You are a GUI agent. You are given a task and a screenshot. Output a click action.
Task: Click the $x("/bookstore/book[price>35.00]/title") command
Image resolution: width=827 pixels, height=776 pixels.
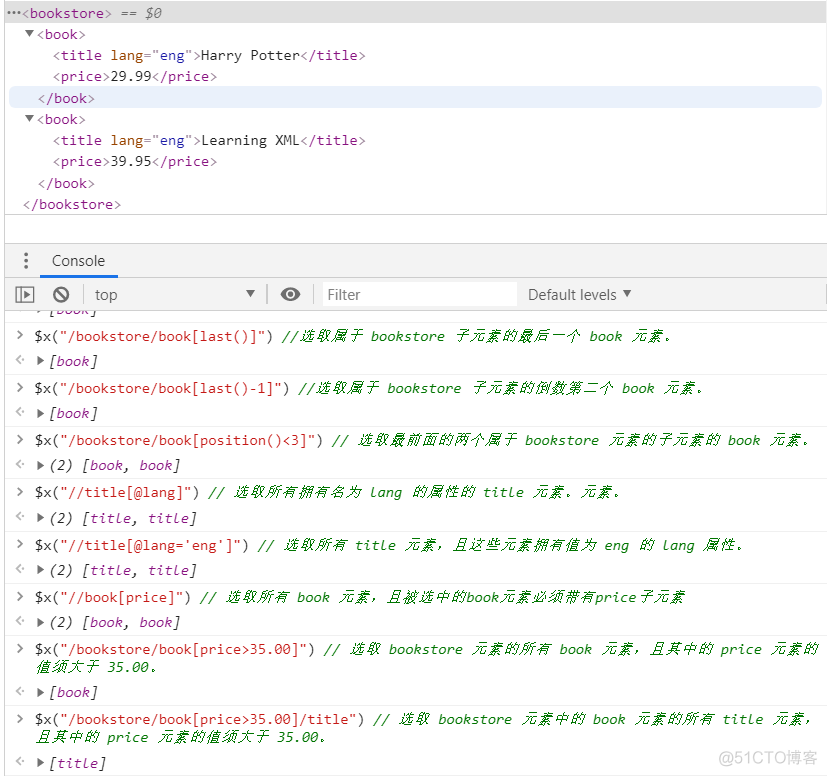pyautogui.click(x=199, y=719)
